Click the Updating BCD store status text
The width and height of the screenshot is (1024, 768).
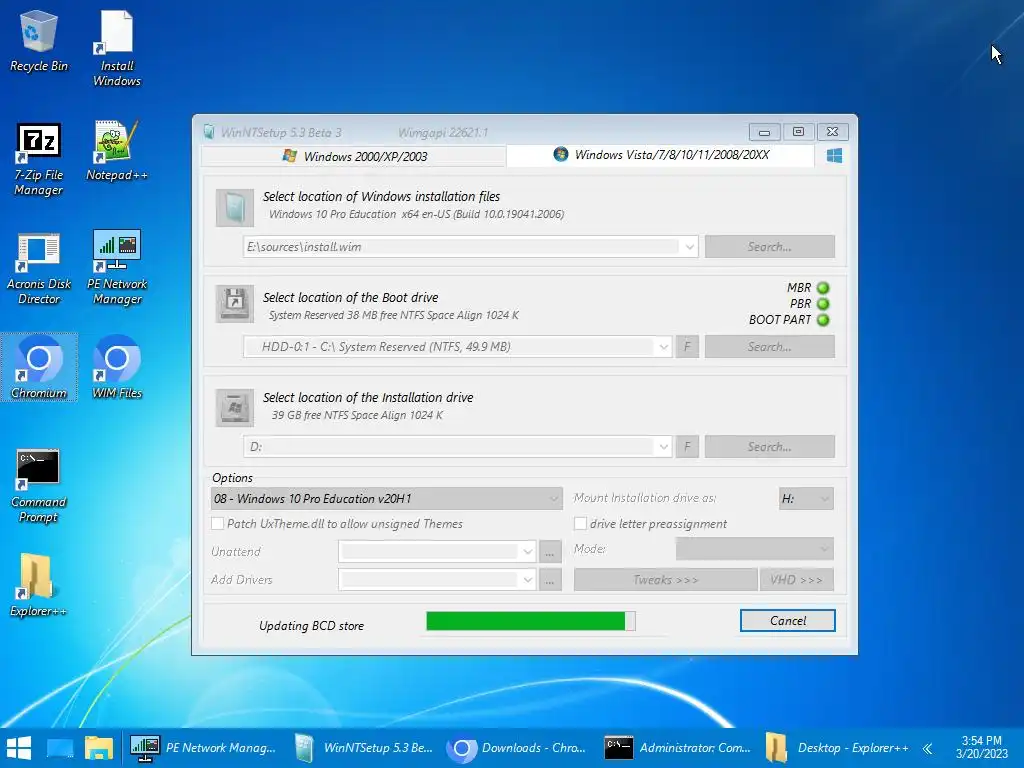pyautogui.click(x=312, y=626)
